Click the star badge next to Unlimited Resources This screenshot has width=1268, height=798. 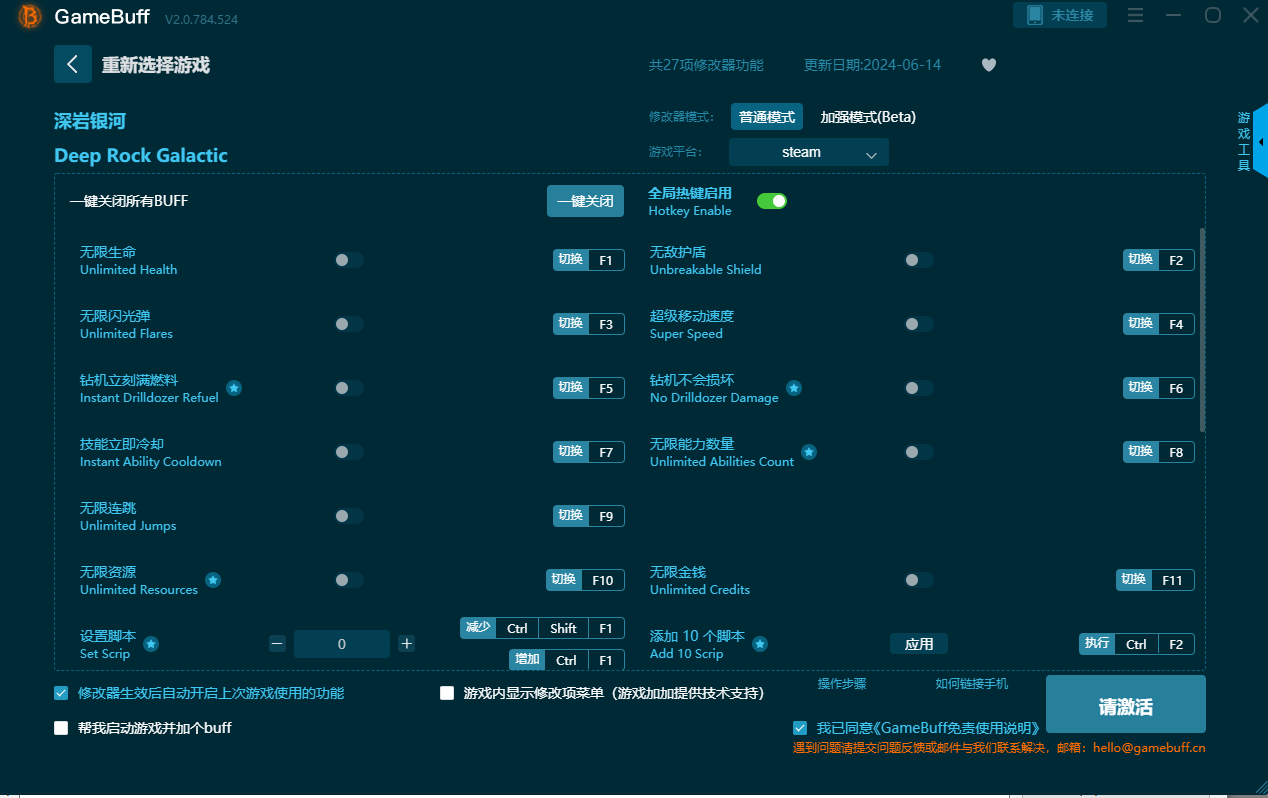(x=213, y=580)
